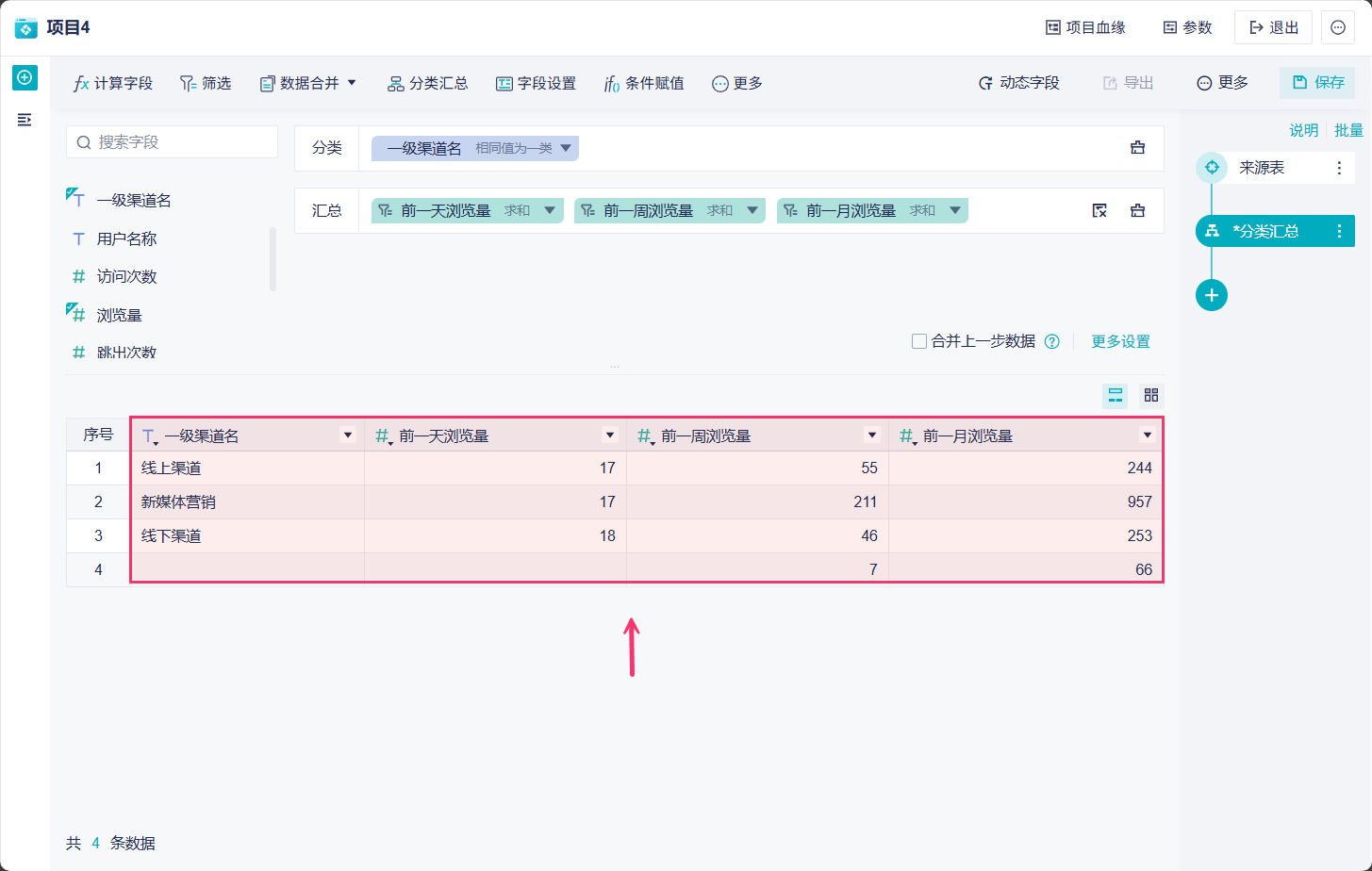The image size is (1372, 871).
Task: Click the 批量 link
Action: coord(1348,130)
